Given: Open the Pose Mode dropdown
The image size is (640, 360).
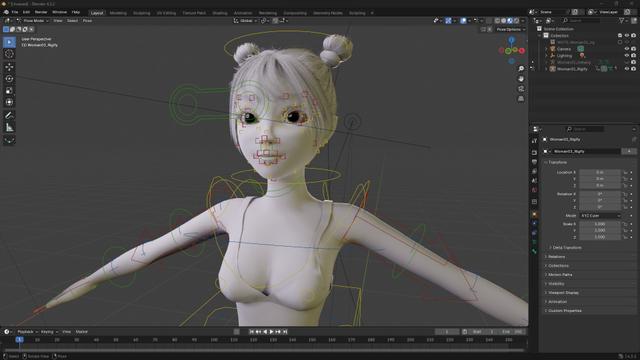Looking at the screenshot, I should (x=33, y=20).
